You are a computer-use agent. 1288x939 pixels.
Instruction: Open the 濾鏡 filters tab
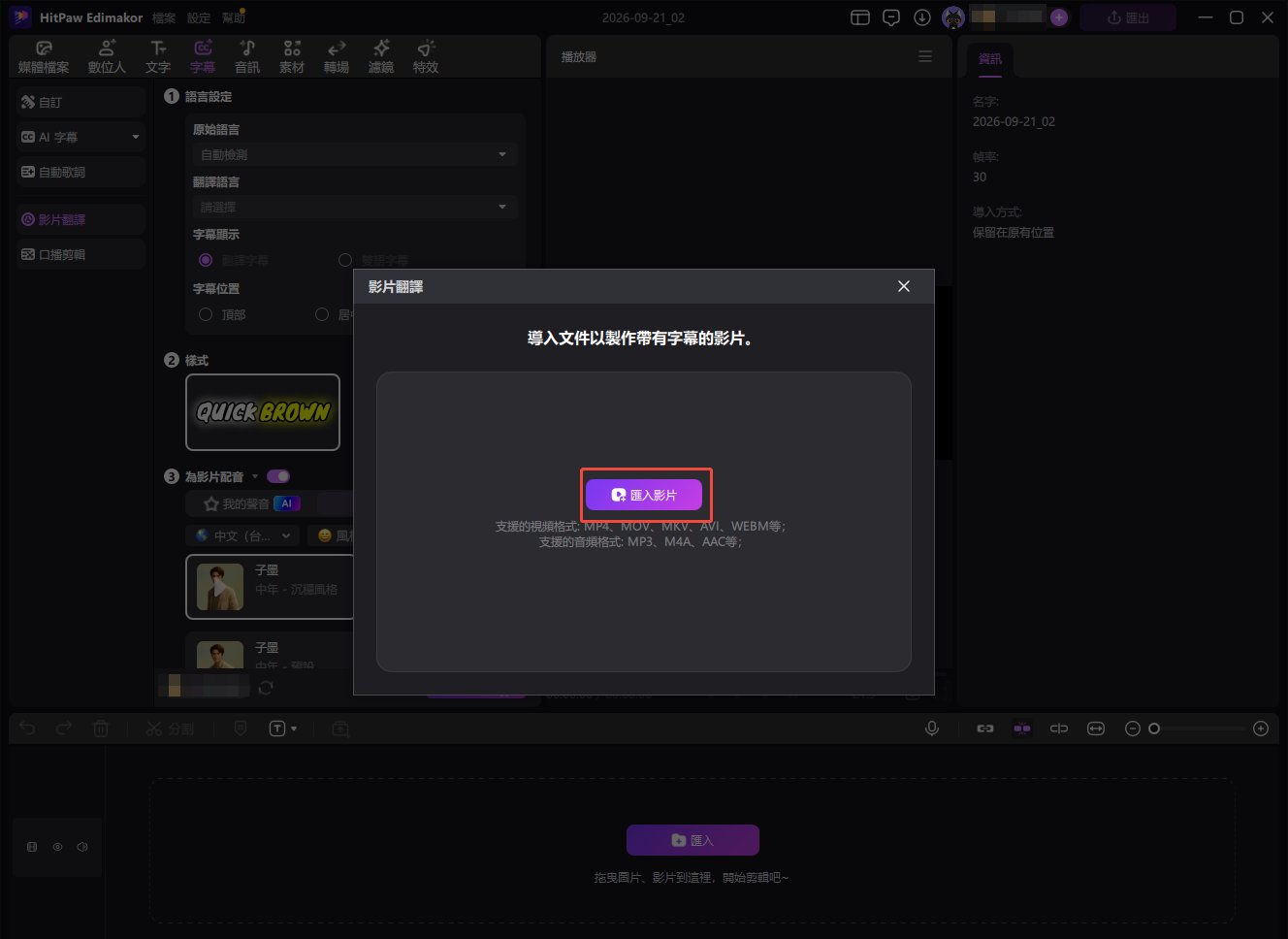[x=381, y=57]
